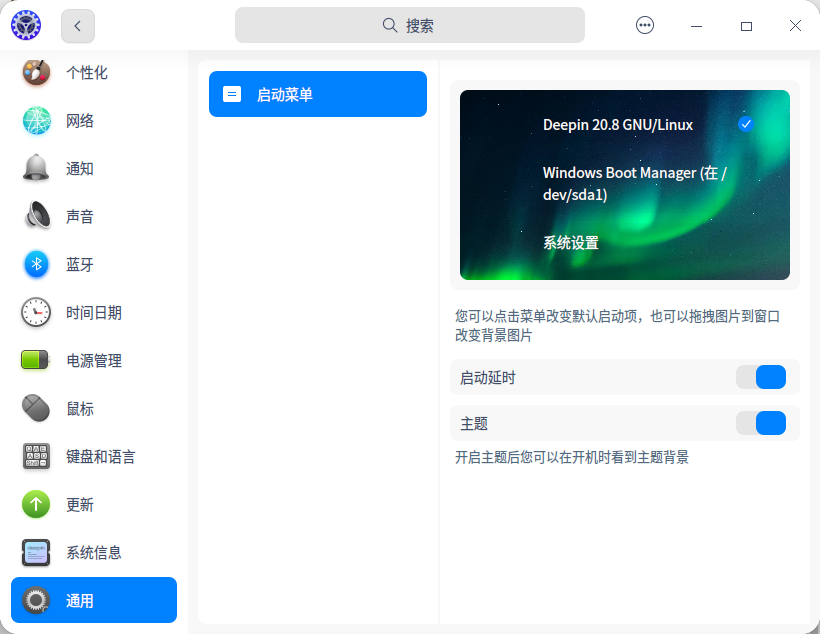This screenshot has width=820, height=634.
Task: Click the 通用 label in sidebar
Action: pos(80,601)
